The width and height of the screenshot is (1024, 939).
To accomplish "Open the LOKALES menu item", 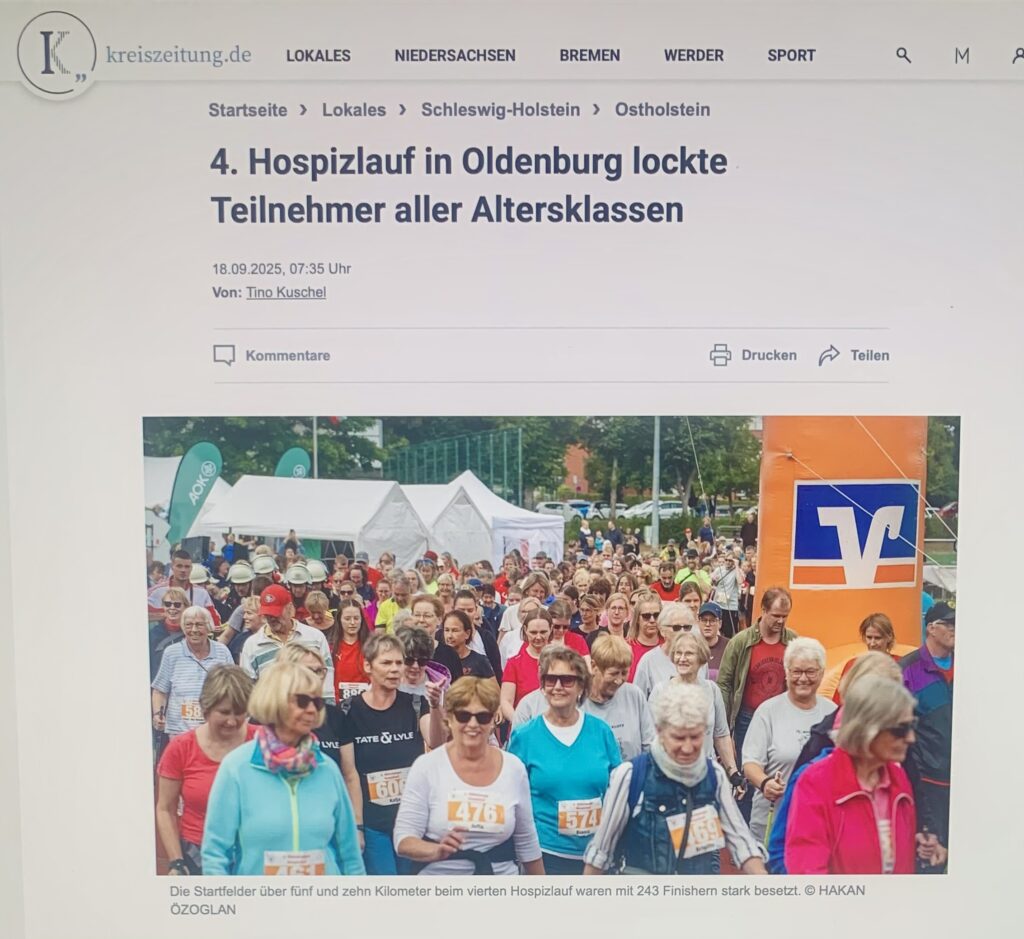I will tap(318, 56).
